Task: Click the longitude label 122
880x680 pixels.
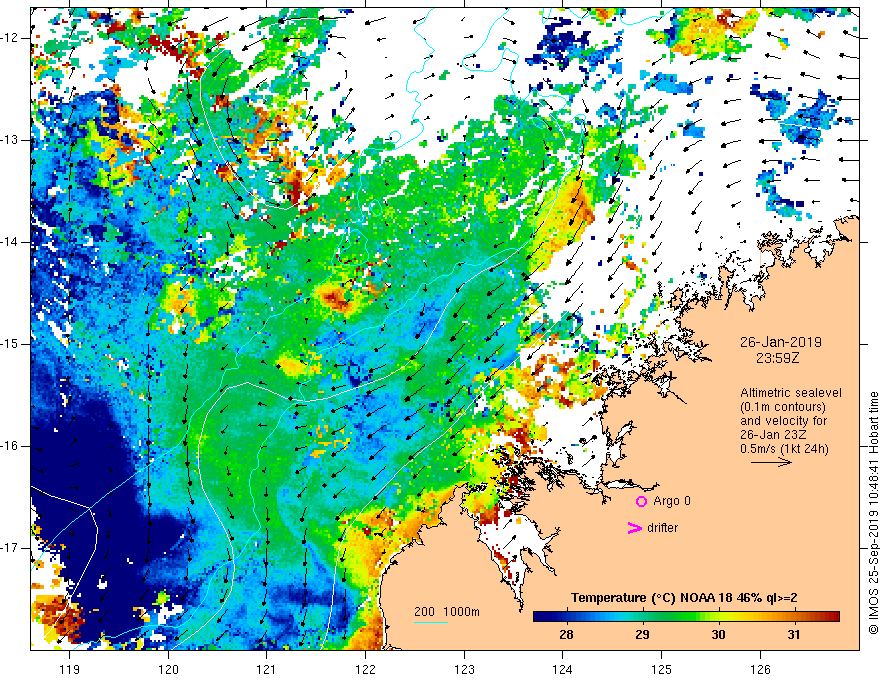Action: click(365, 669)
